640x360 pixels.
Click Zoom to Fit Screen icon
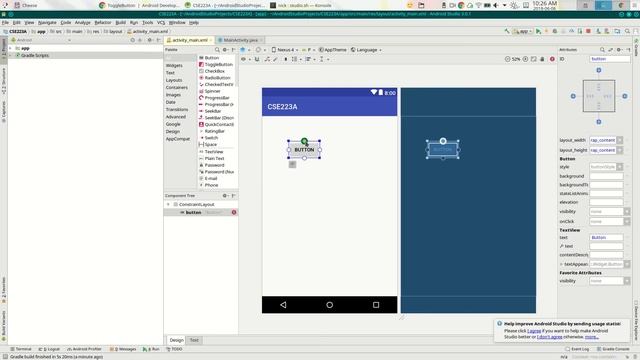(533, 59)
